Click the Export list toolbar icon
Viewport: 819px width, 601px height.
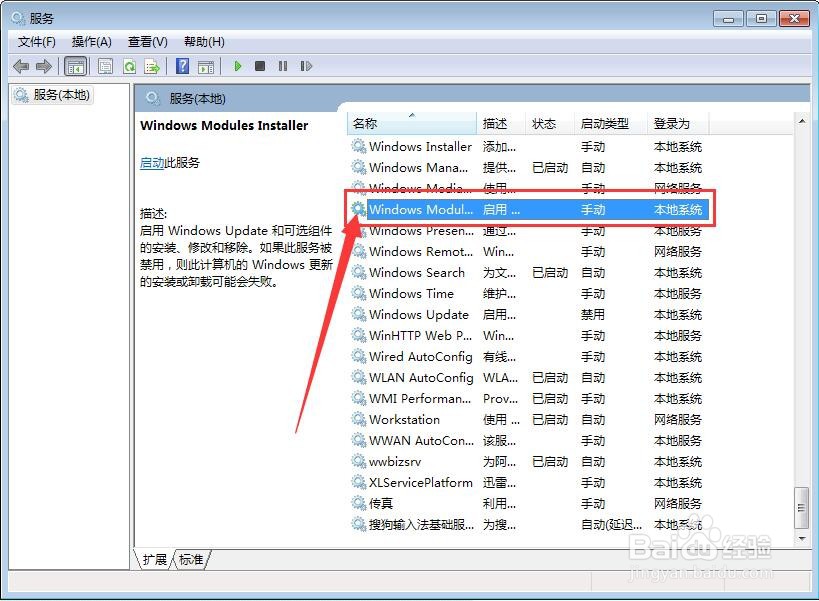pos(152,66)
